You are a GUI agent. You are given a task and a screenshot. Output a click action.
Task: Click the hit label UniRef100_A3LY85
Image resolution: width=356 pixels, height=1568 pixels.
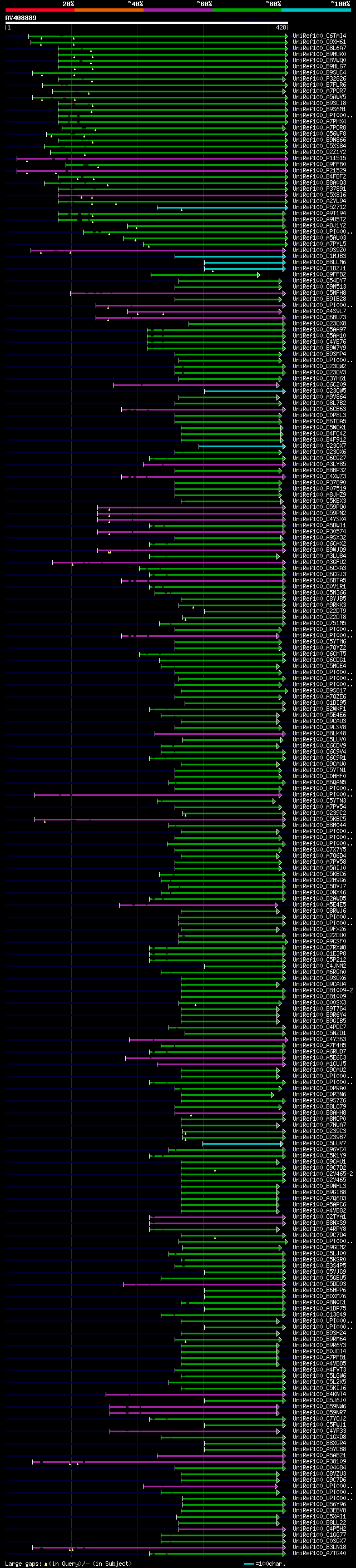(319, 464)
